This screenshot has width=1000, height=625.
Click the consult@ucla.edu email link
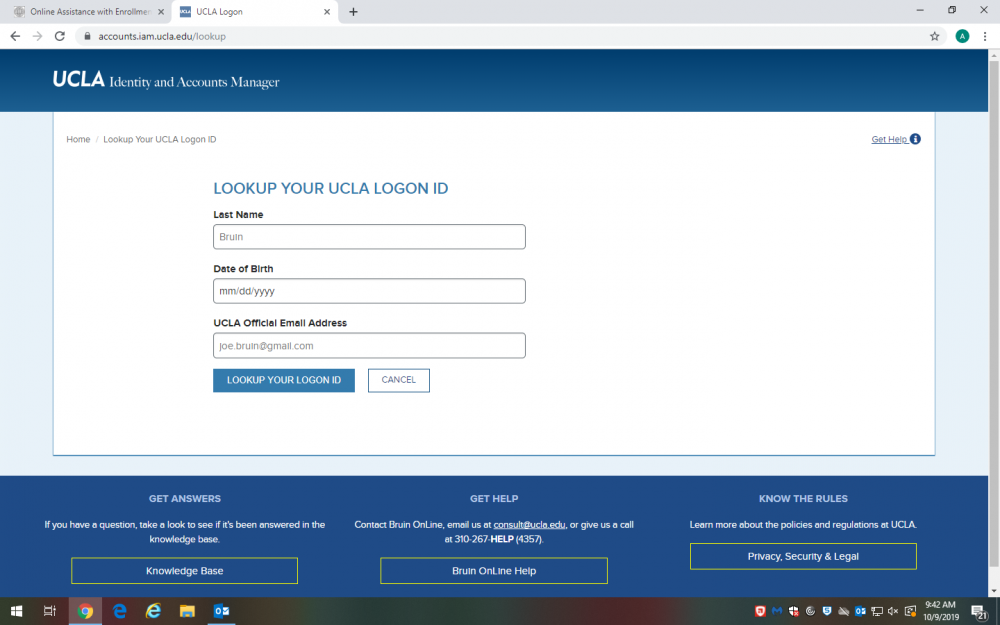[529, 525]
